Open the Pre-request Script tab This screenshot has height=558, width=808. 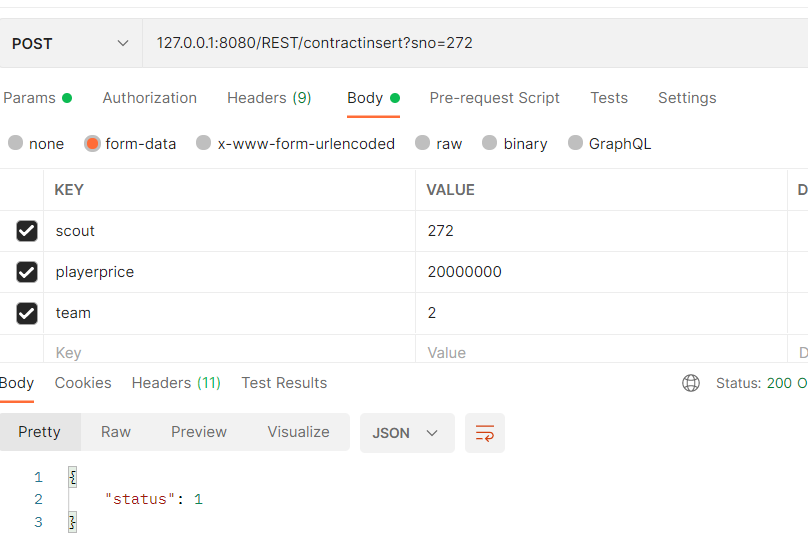494,98
